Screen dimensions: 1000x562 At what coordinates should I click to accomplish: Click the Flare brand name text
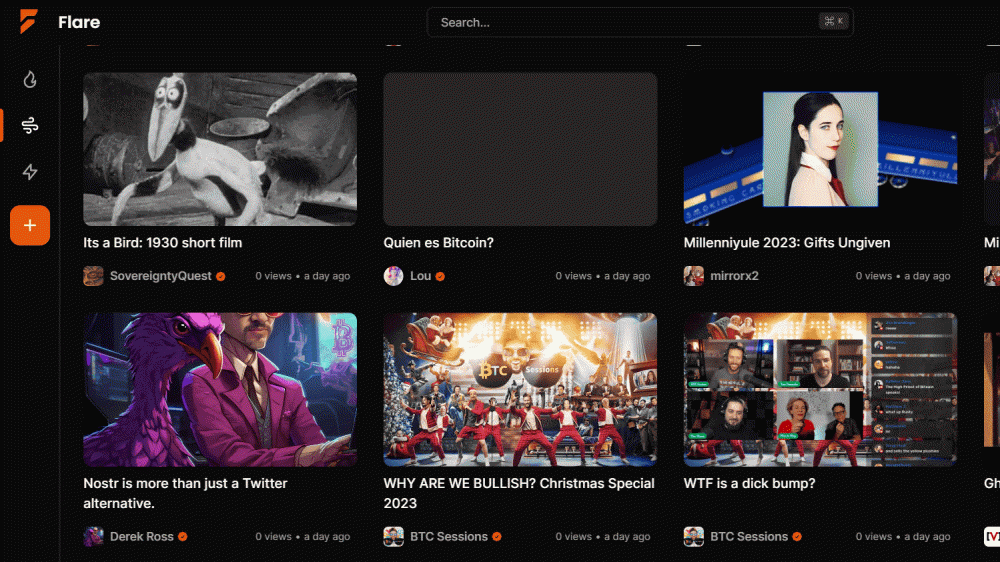(x=79, y=22)
